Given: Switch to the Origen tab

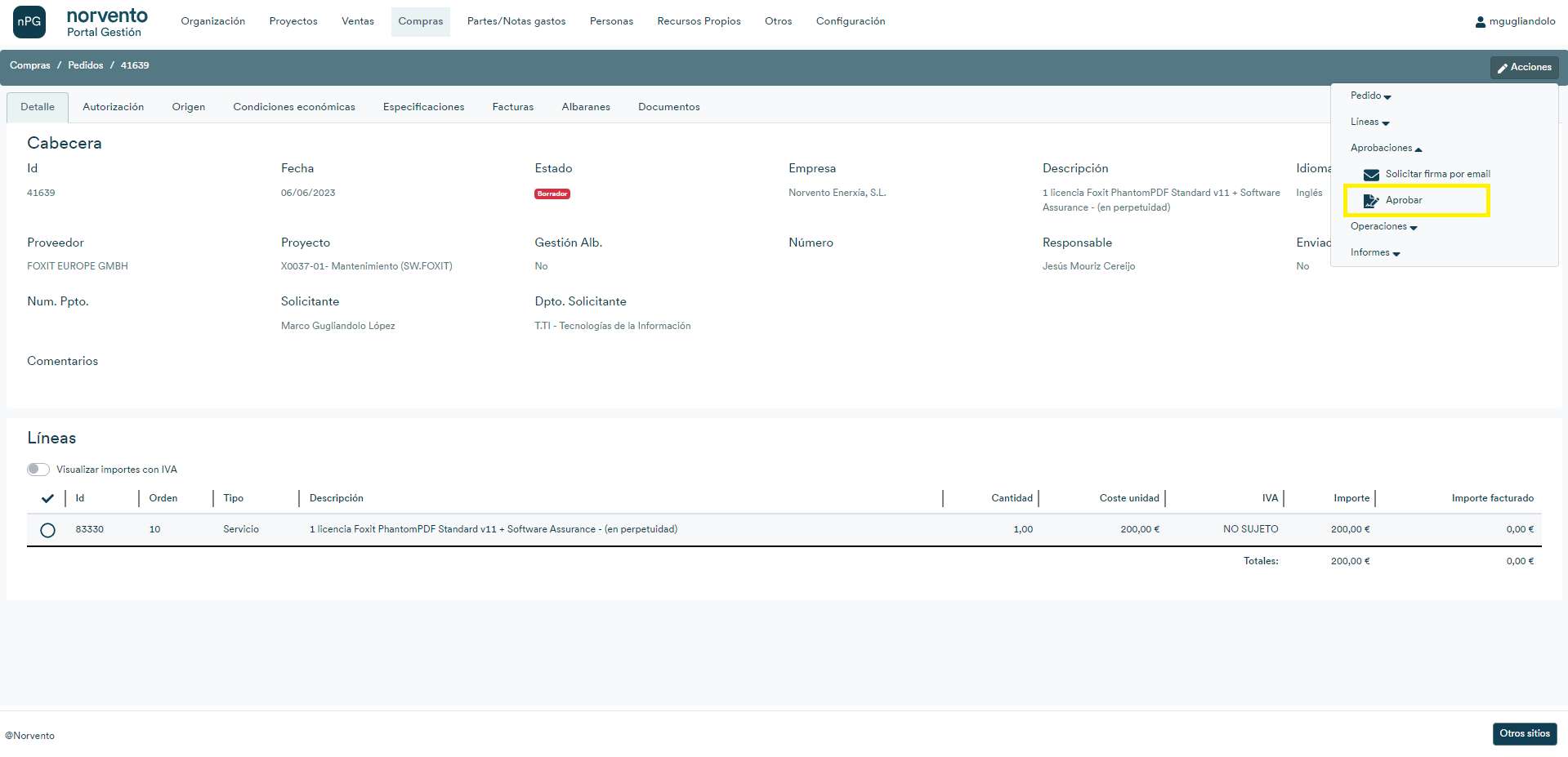Looking at the screenshot, I should pos(189,107).
